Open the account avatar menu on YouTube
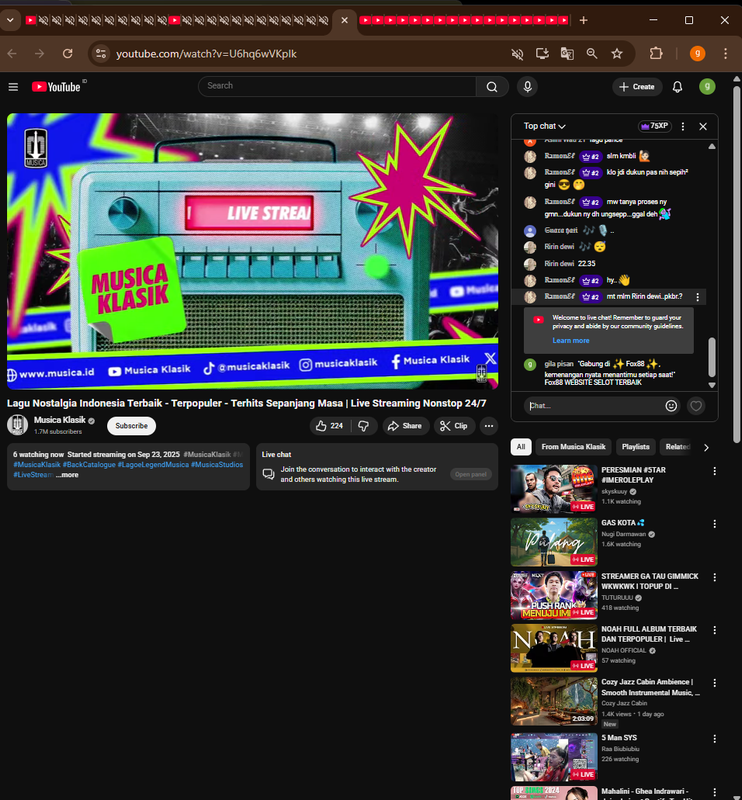Viewport: 742px width, 800px height. pyautogui.click(x=707, y=87)
